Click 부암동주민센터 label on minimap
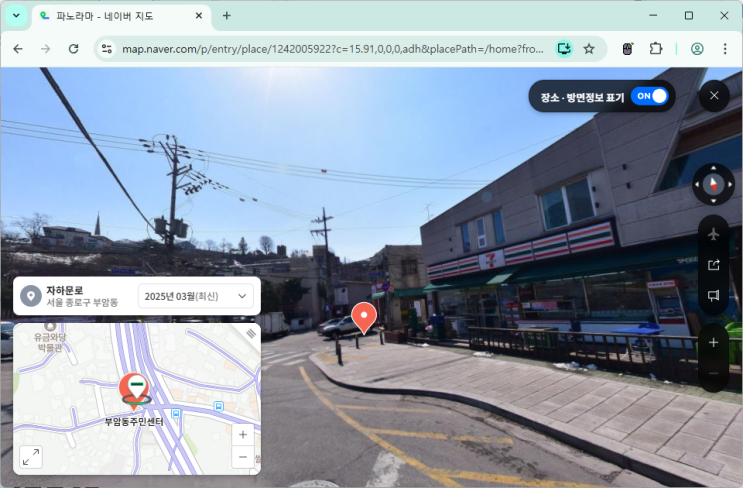Screen dimensions: 743x488 click(134, 422)
